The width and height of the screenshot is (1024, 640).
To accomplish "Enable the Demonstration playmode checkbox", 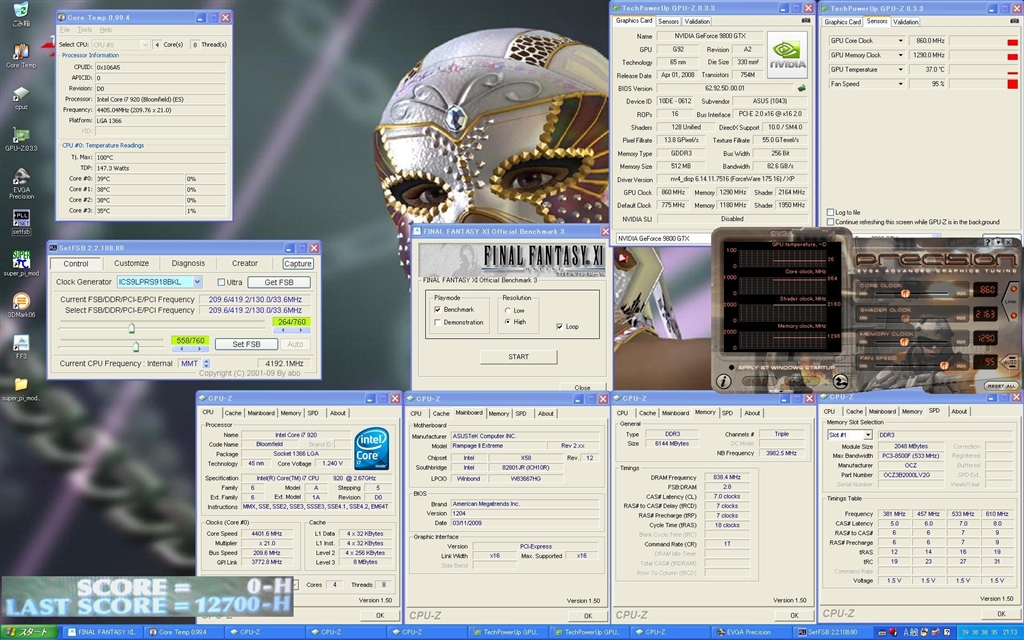I will [x=438, y=322].
